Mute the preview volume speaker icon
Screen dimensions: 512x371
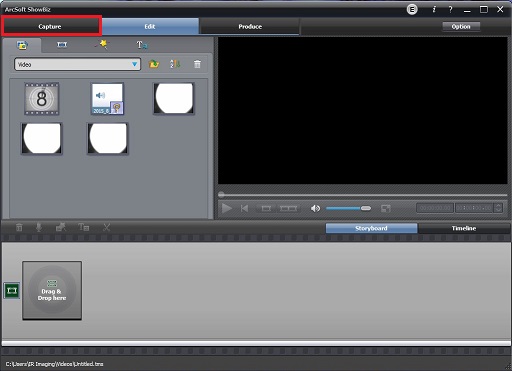315,209
